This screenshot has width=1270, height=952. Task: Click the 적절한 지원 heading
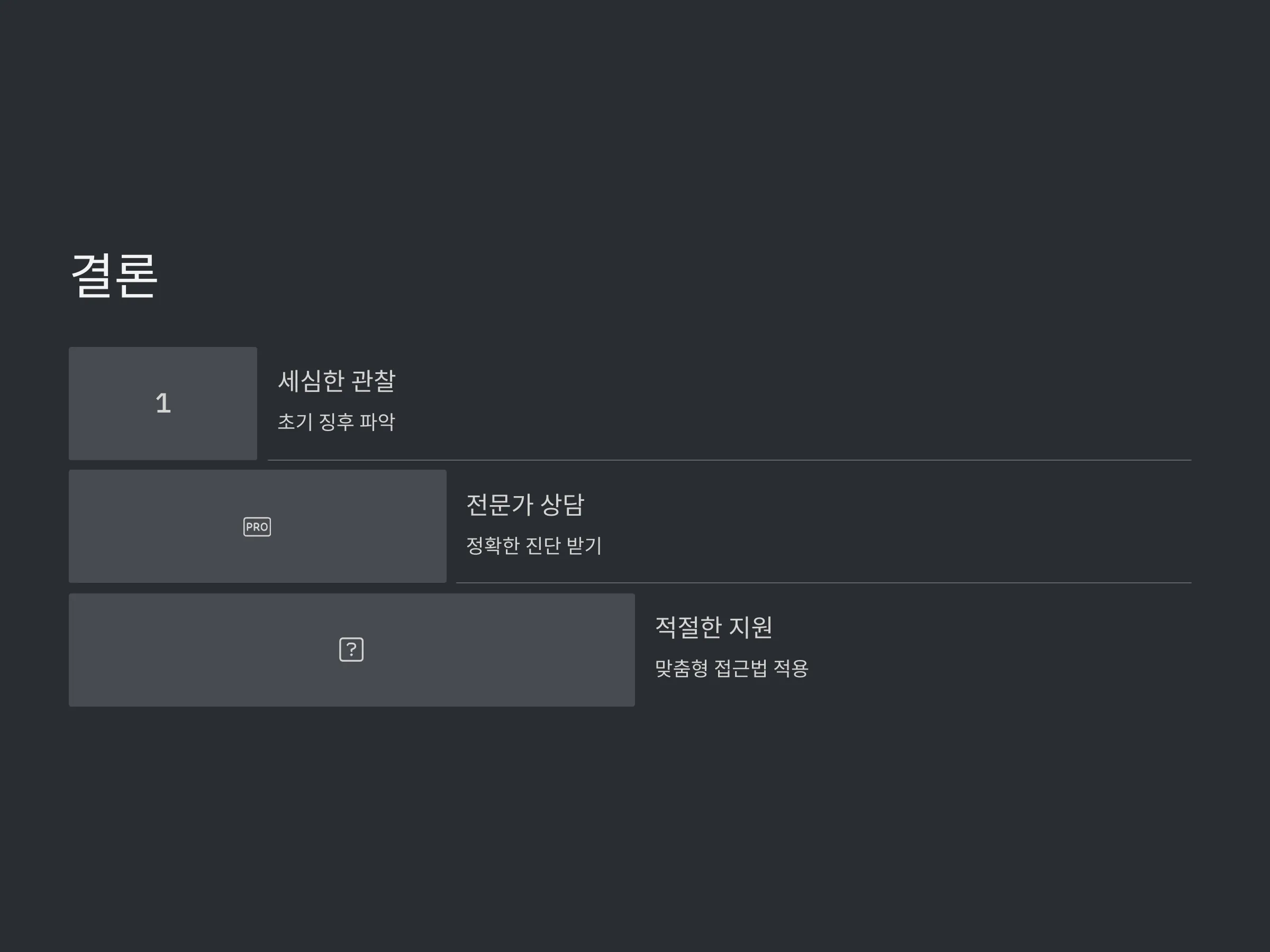(713, 627)
